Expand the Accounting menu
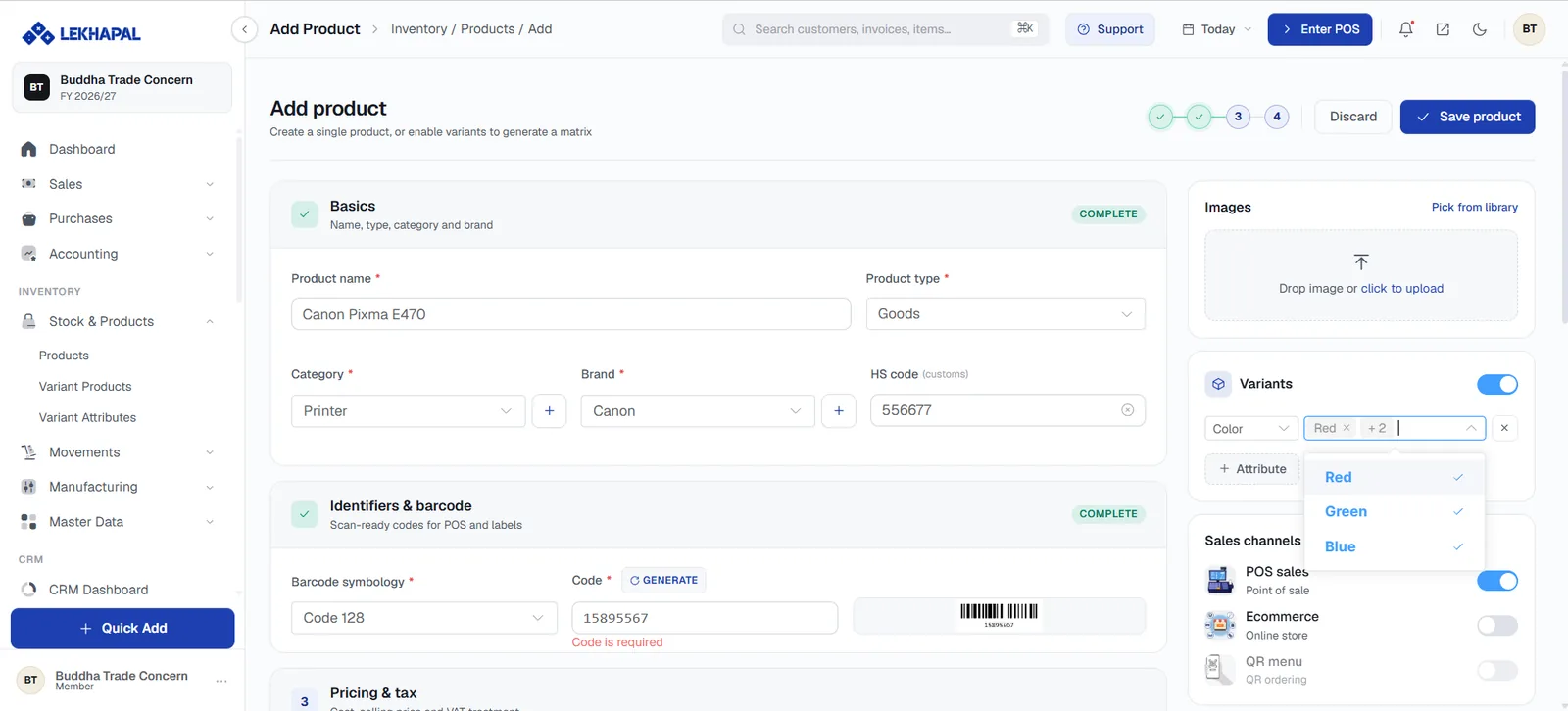 [x=210, y=254]
